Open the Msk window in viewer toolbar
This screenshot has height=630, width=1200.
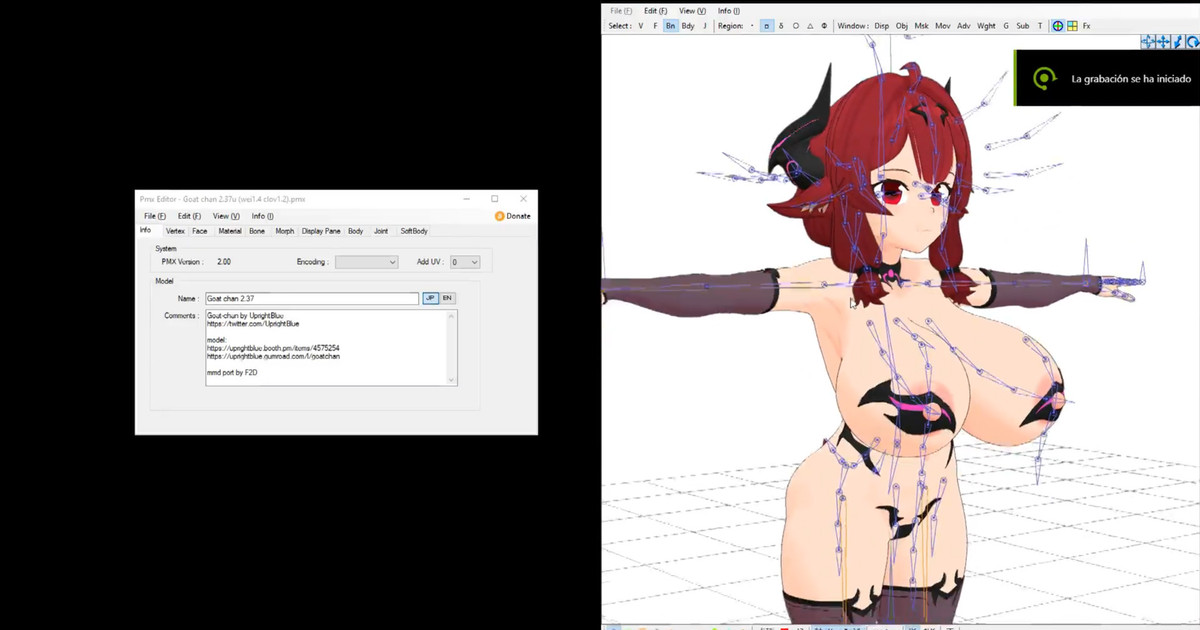pos(921,26)
